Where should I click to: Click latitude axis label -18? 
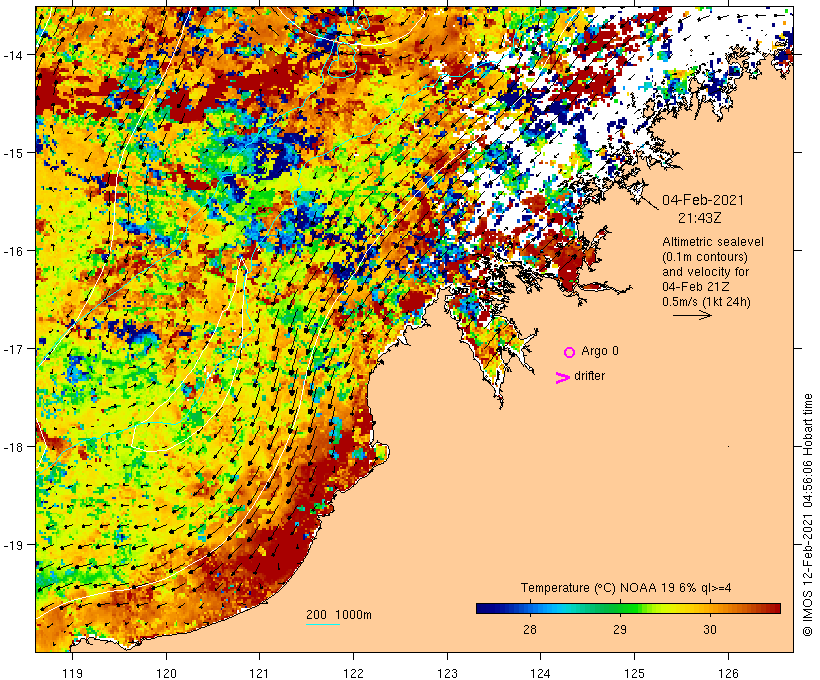tap(13, 447)
